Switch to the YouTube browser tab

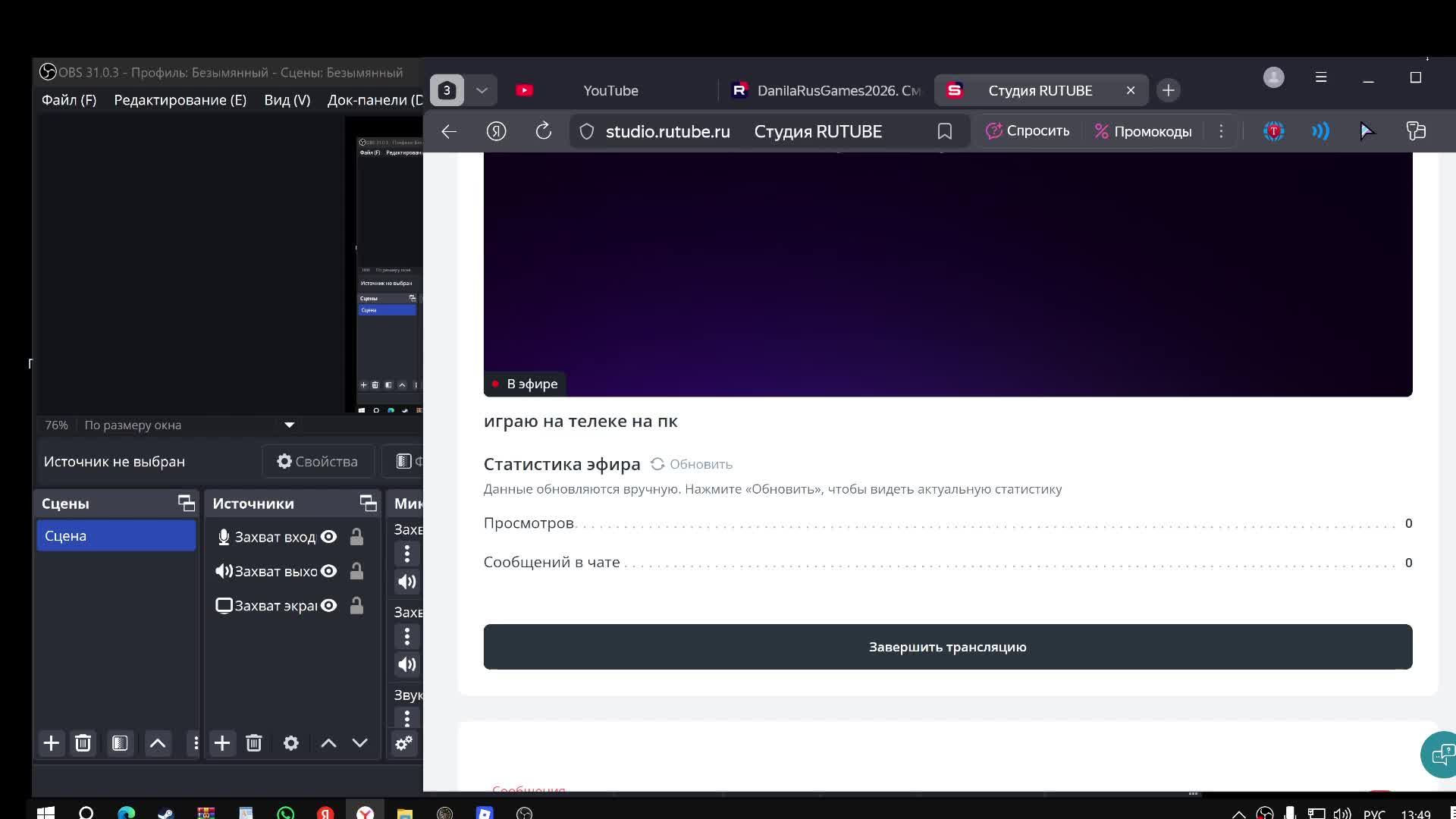tap(610, 90)
